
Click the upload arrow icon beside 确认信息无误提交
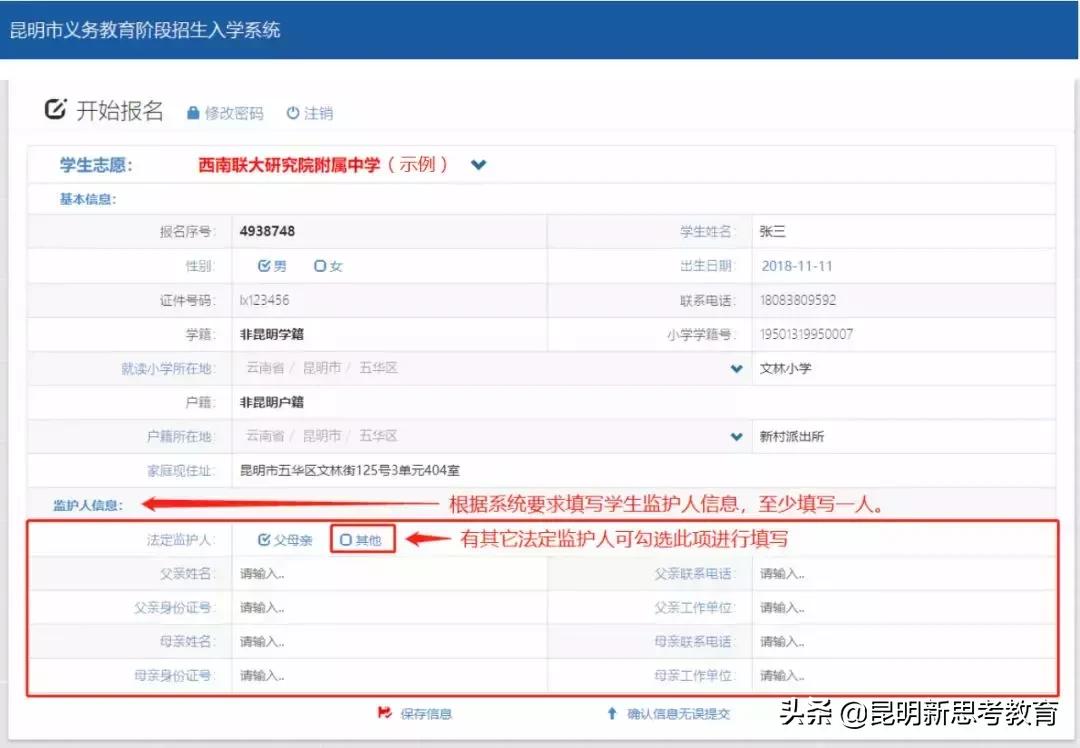pyautogui.click(x=612, y=714)
